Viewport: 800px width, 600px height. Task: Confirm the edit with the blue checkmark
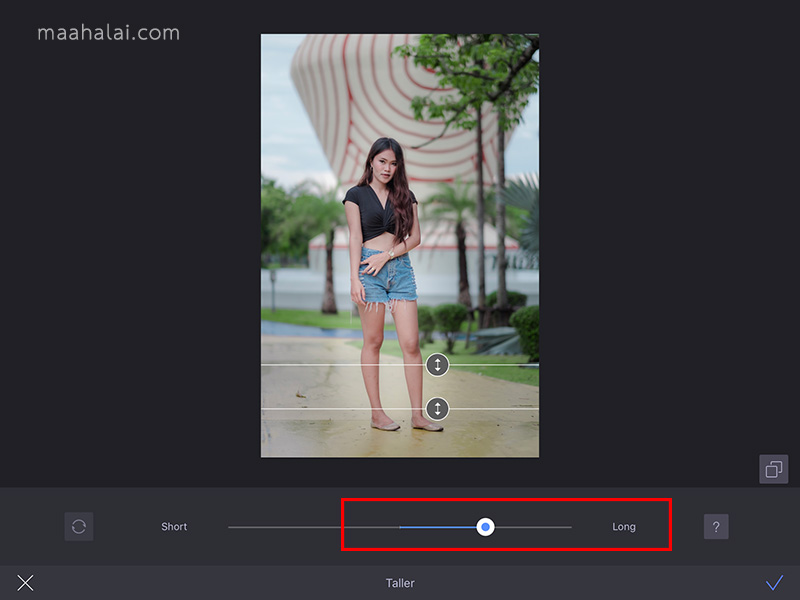click(774, 582)
